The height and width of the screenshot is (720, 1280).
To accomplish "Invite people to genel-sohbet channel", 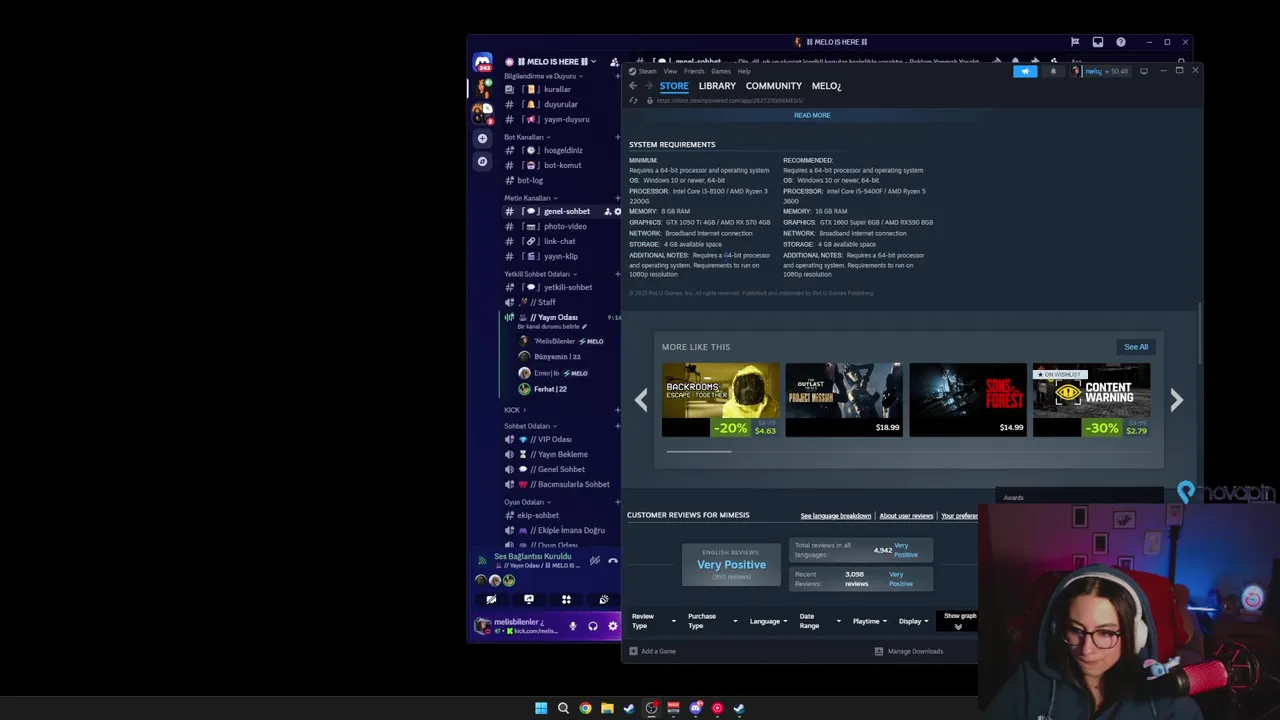I will (x=607, y=211).
